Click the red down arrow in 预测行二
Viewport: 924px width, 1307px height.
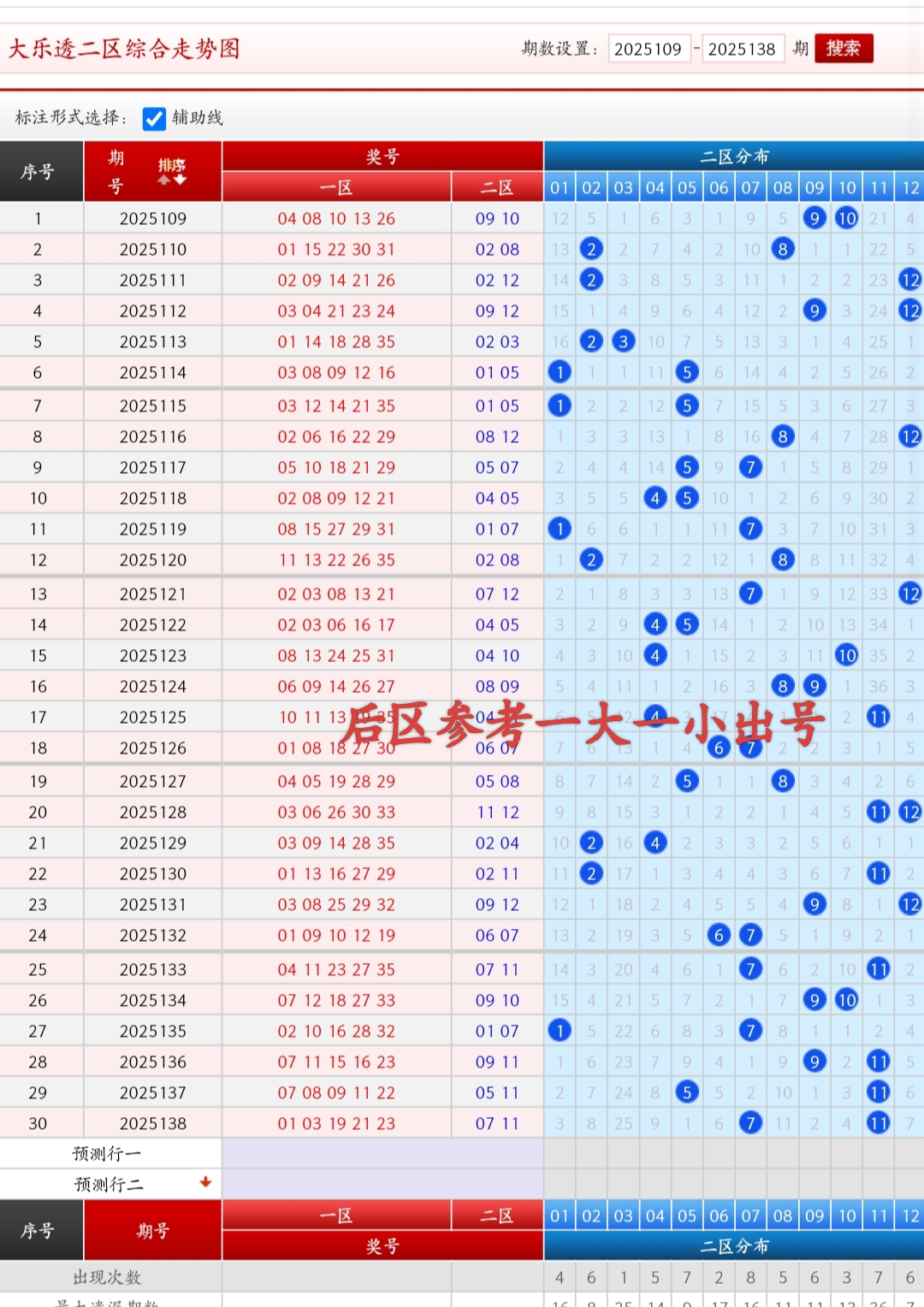tap(205, 1182)
